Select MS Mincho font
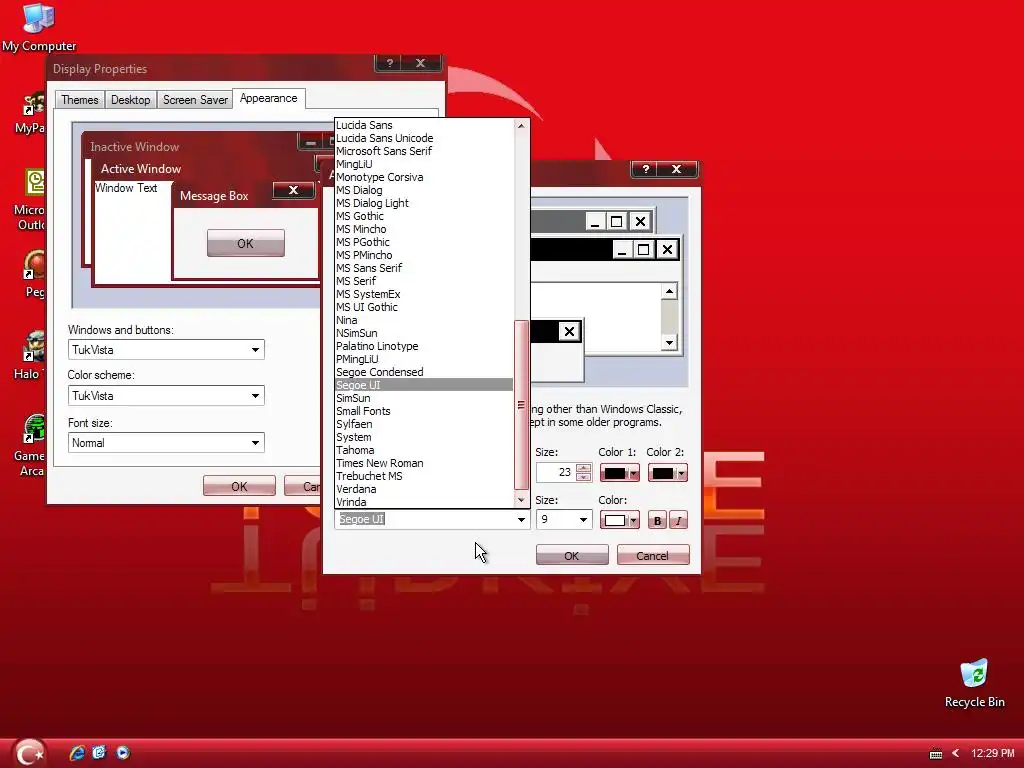 click(424, 229)
